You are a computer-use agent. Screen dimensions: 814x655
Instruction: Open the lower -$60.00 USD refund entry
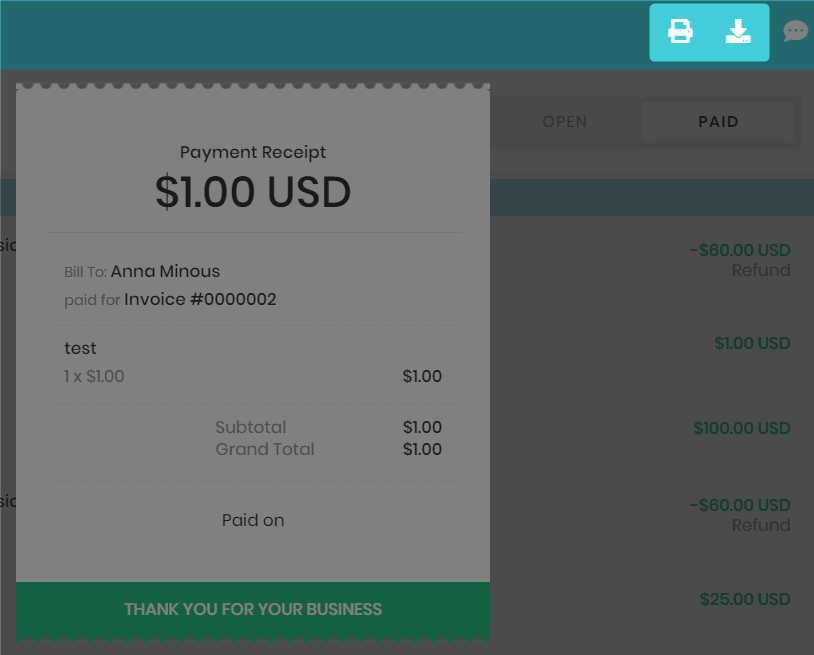point(740,505)
